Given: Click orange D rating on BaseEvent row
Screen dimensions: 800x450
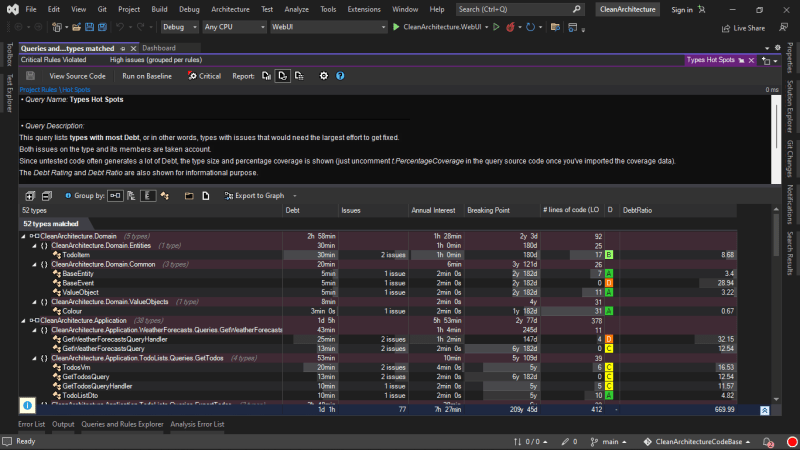Looking at the screenshot, I should [609, 283].
